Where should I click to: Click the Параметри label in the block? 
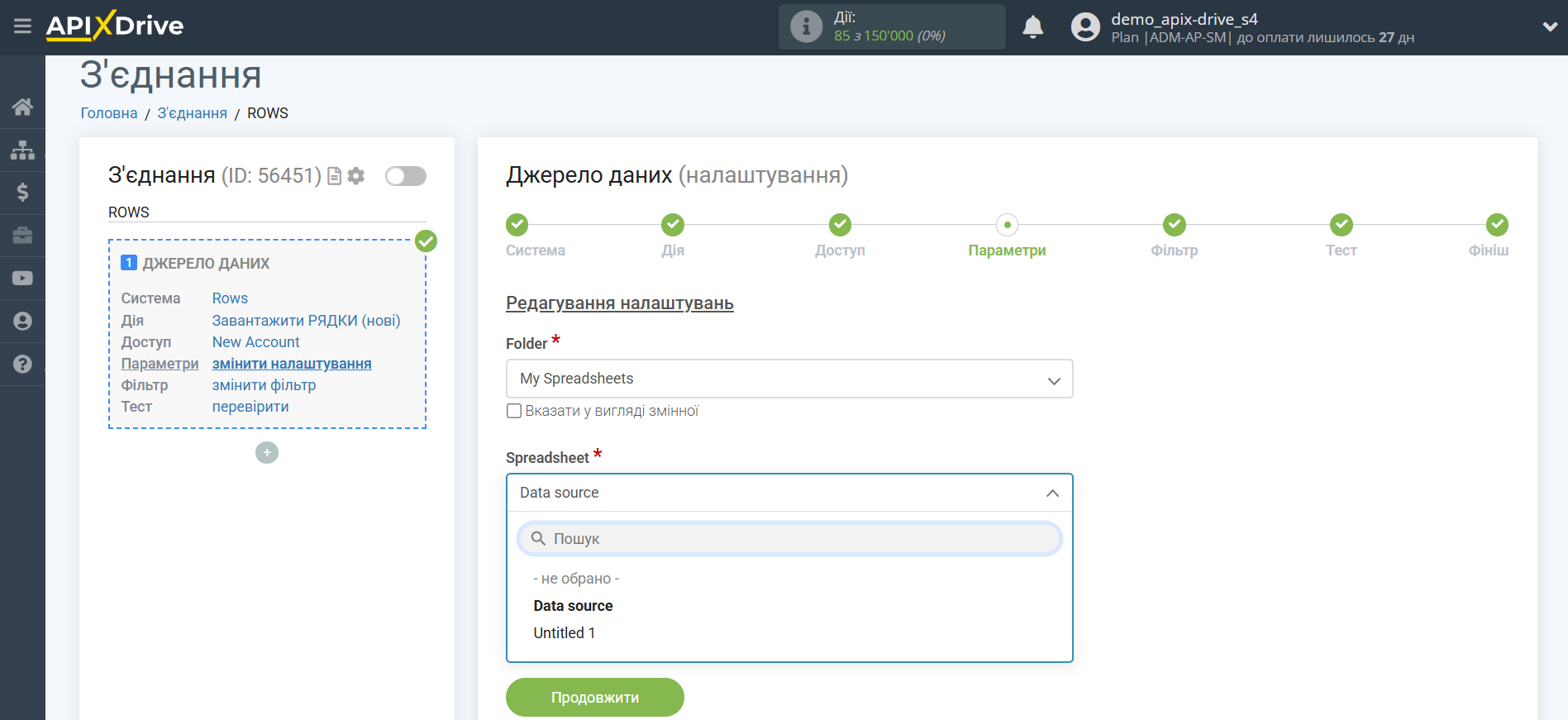click(x=160, y=364)
